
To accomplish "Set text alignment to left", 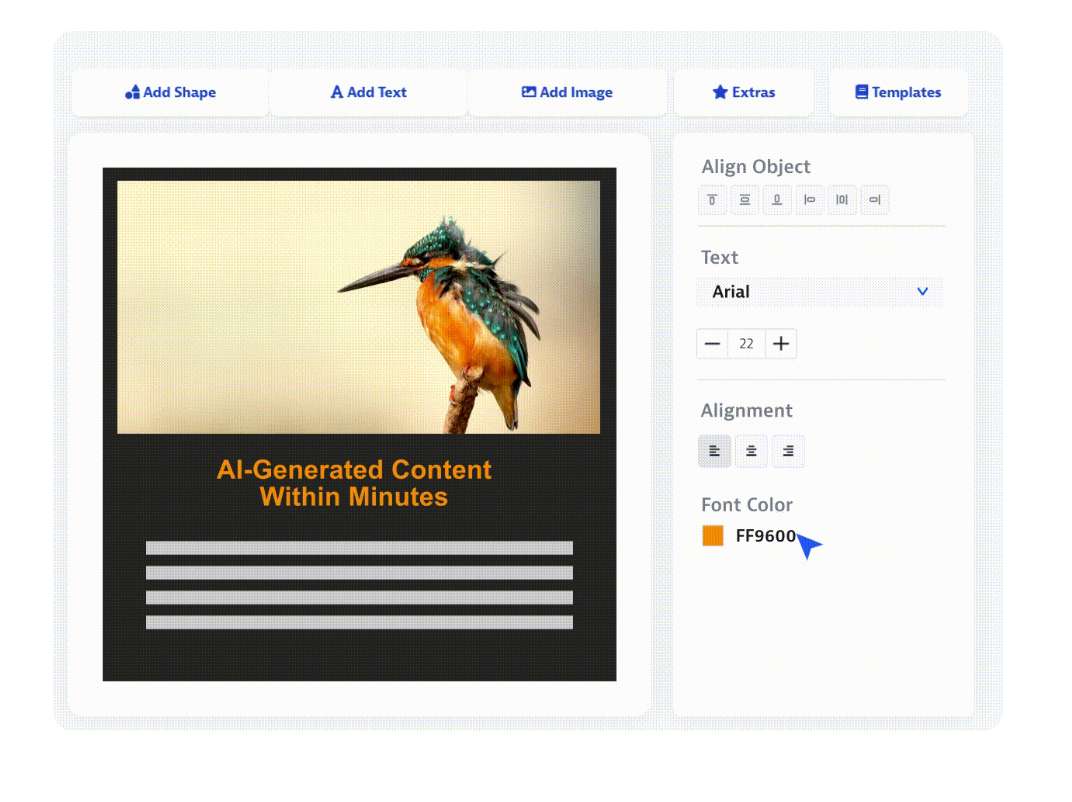I will [714, 452].
